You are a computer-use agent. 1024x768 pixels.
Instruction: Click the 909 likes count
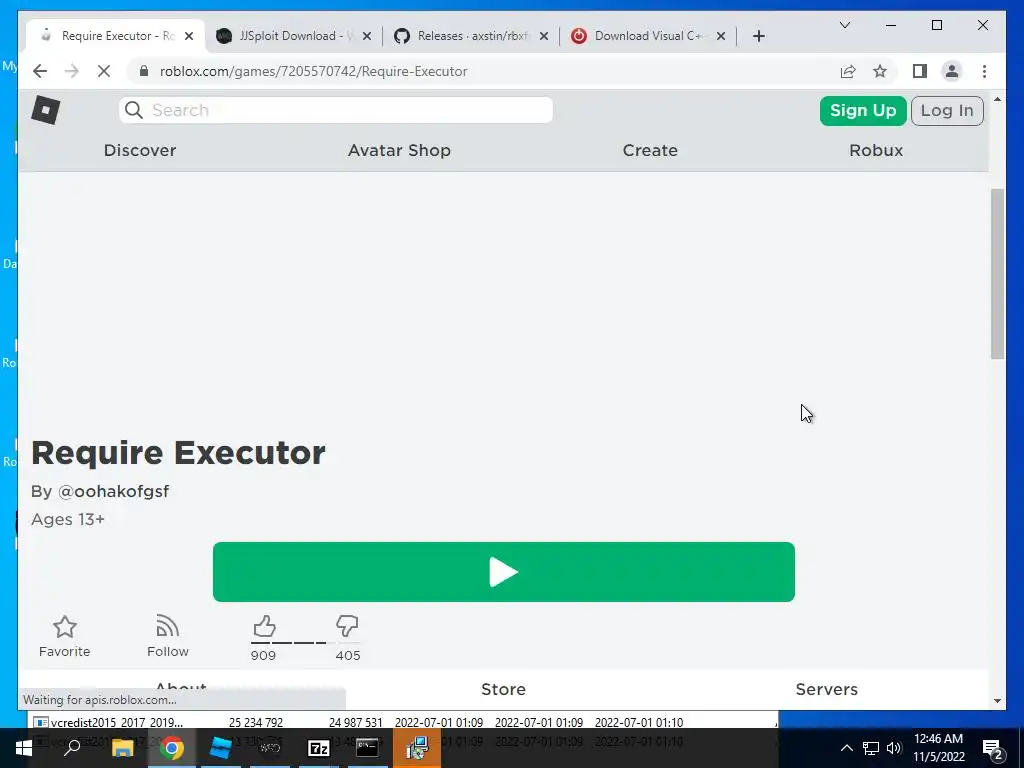[x=263, y=655]
